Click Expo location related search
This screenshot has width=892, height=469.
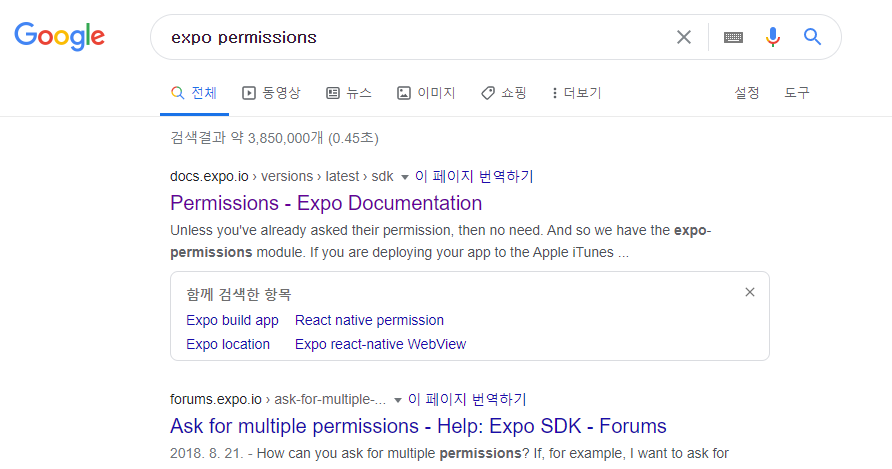[x=228, y=344]
